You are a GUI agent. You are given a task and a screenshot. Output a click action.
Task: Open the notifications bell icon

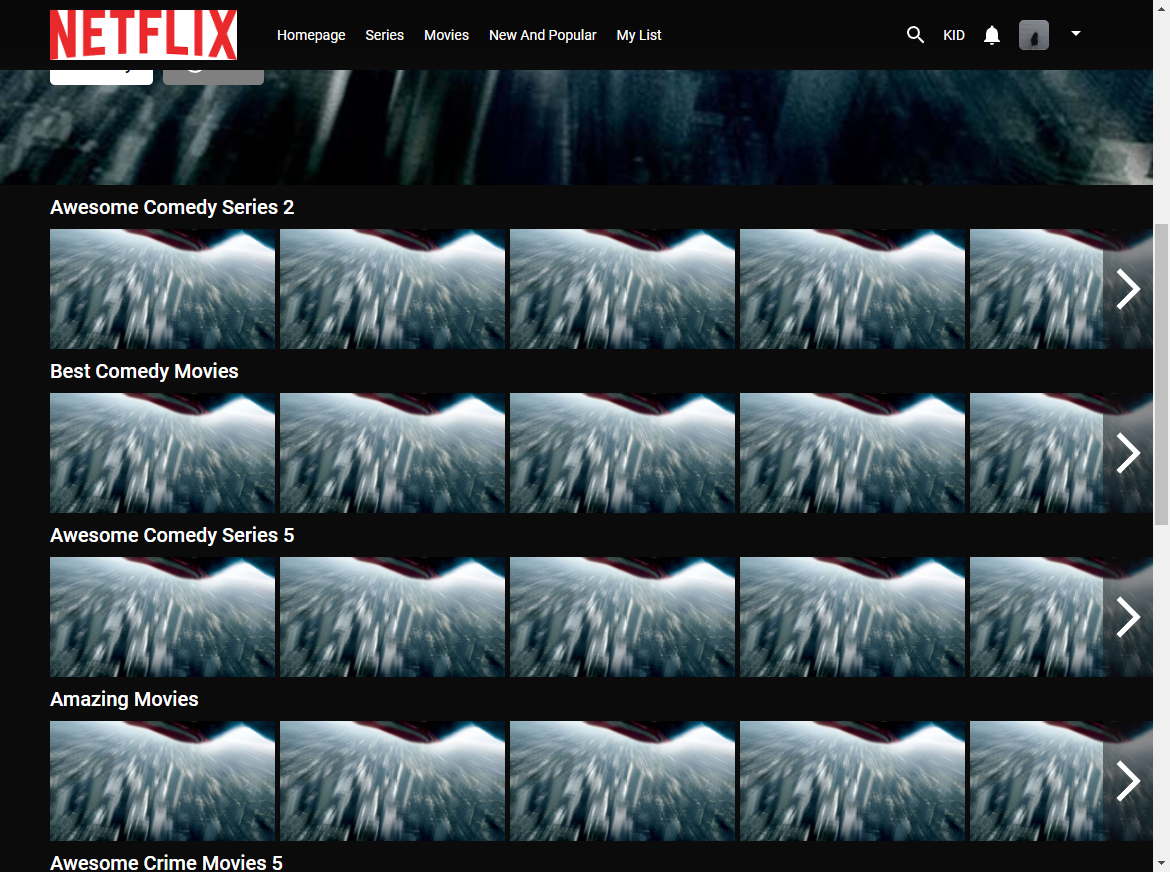click(x=991, y=35)
